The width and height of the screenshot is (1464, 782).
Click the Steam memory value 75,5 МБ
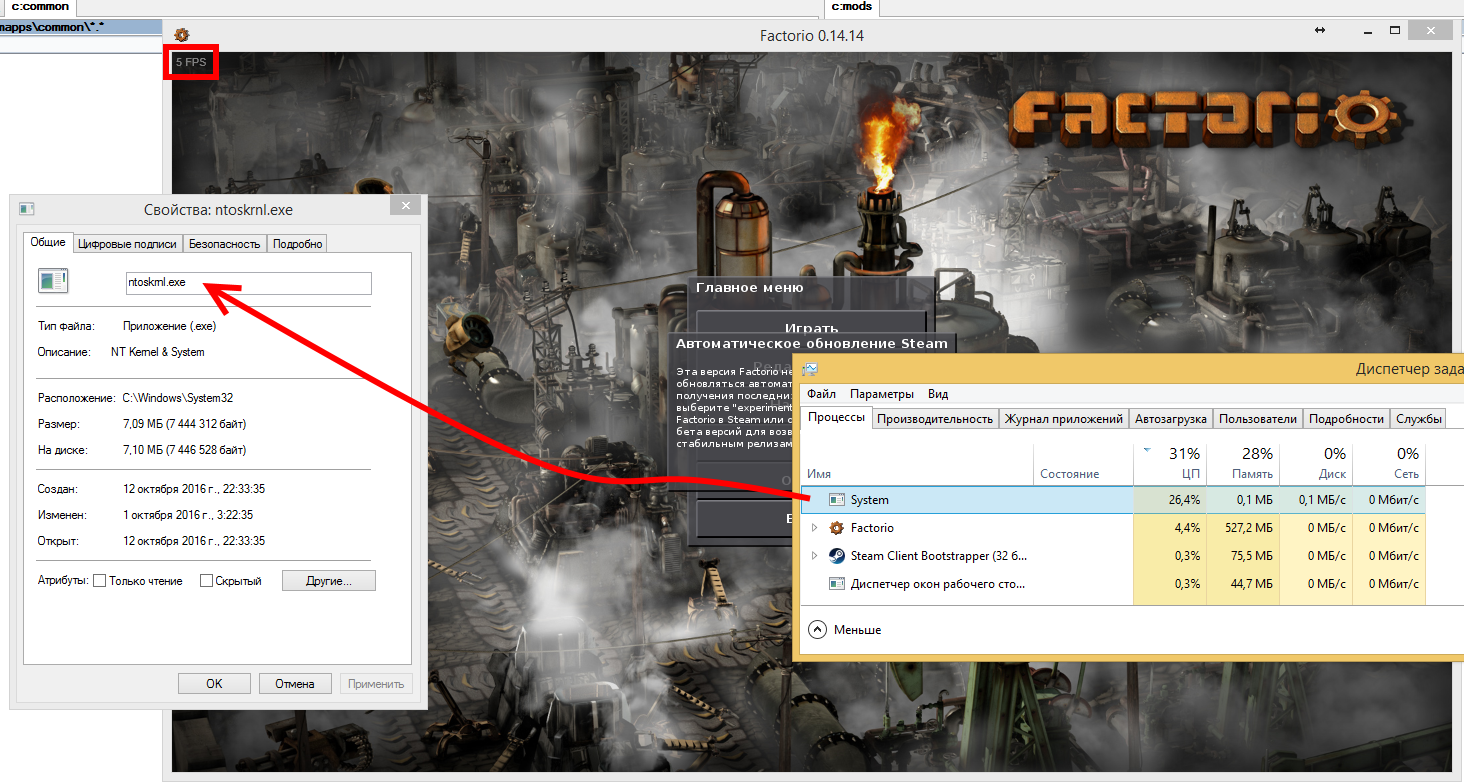[x=1250, y=556]
